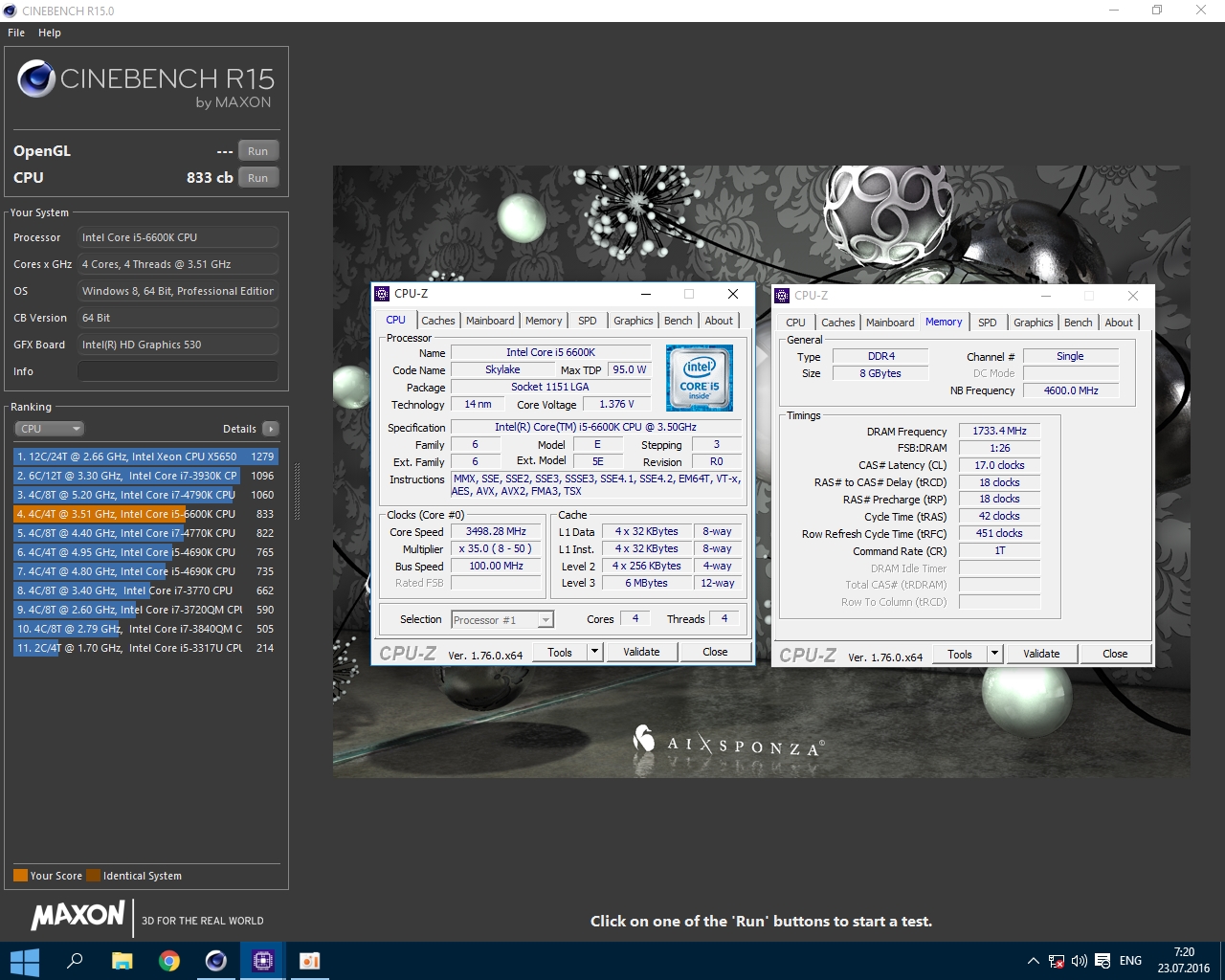Expand Tools dropdown arrow in right CPU-Z
The height and width of the screenshot is (980, 1225).
point(994,654)
